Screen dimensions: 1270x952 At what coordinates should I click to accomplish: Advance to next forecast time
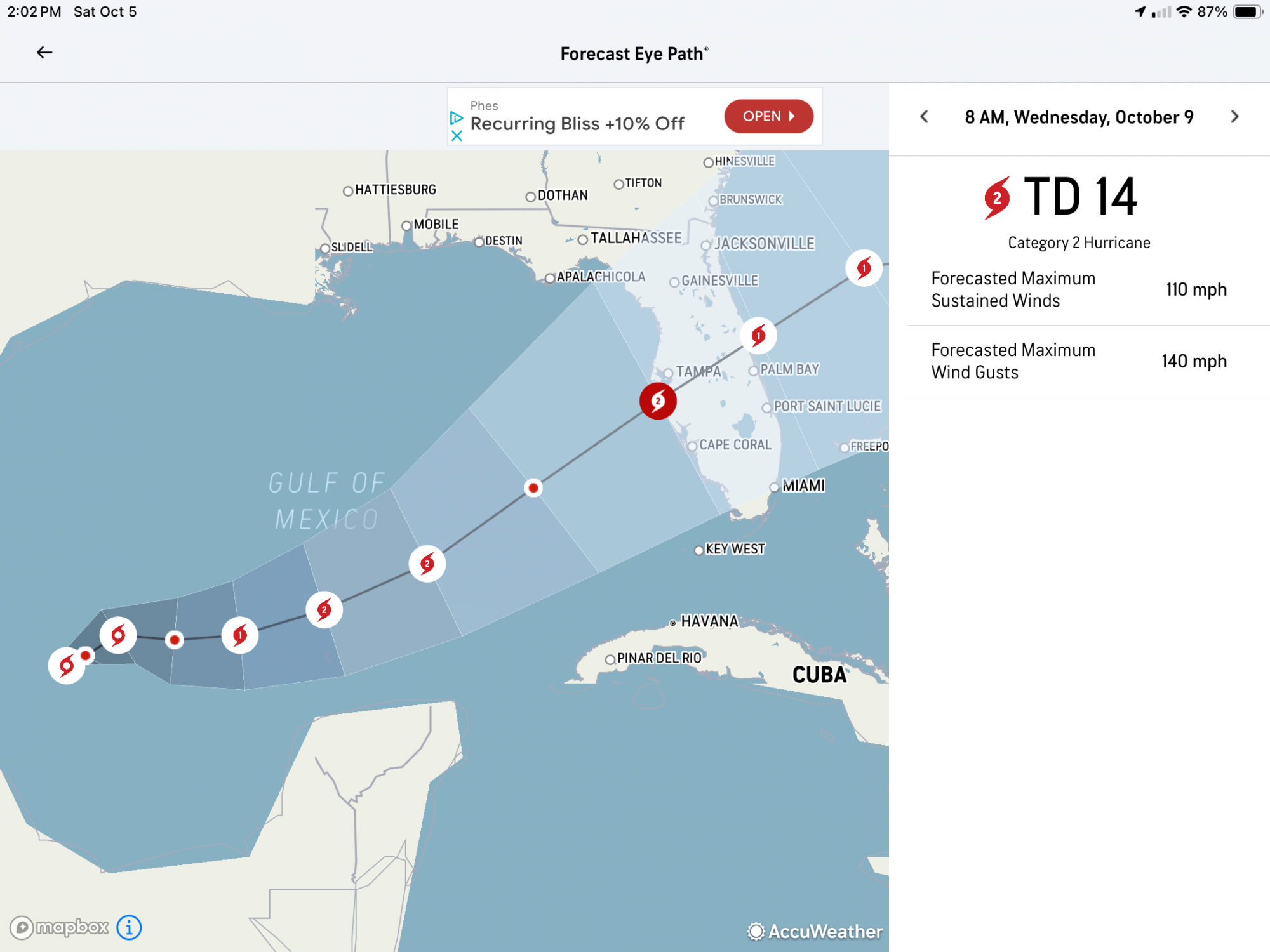1234,117
